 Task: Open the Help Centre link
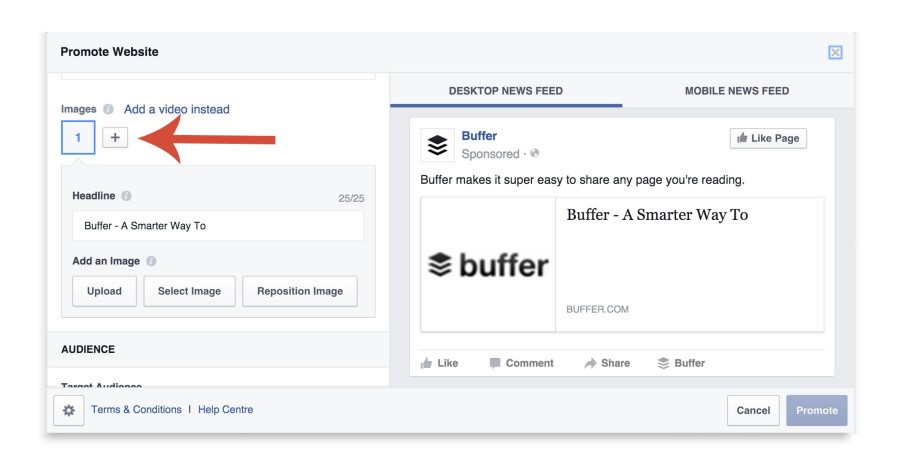click(x=226, y=410)
